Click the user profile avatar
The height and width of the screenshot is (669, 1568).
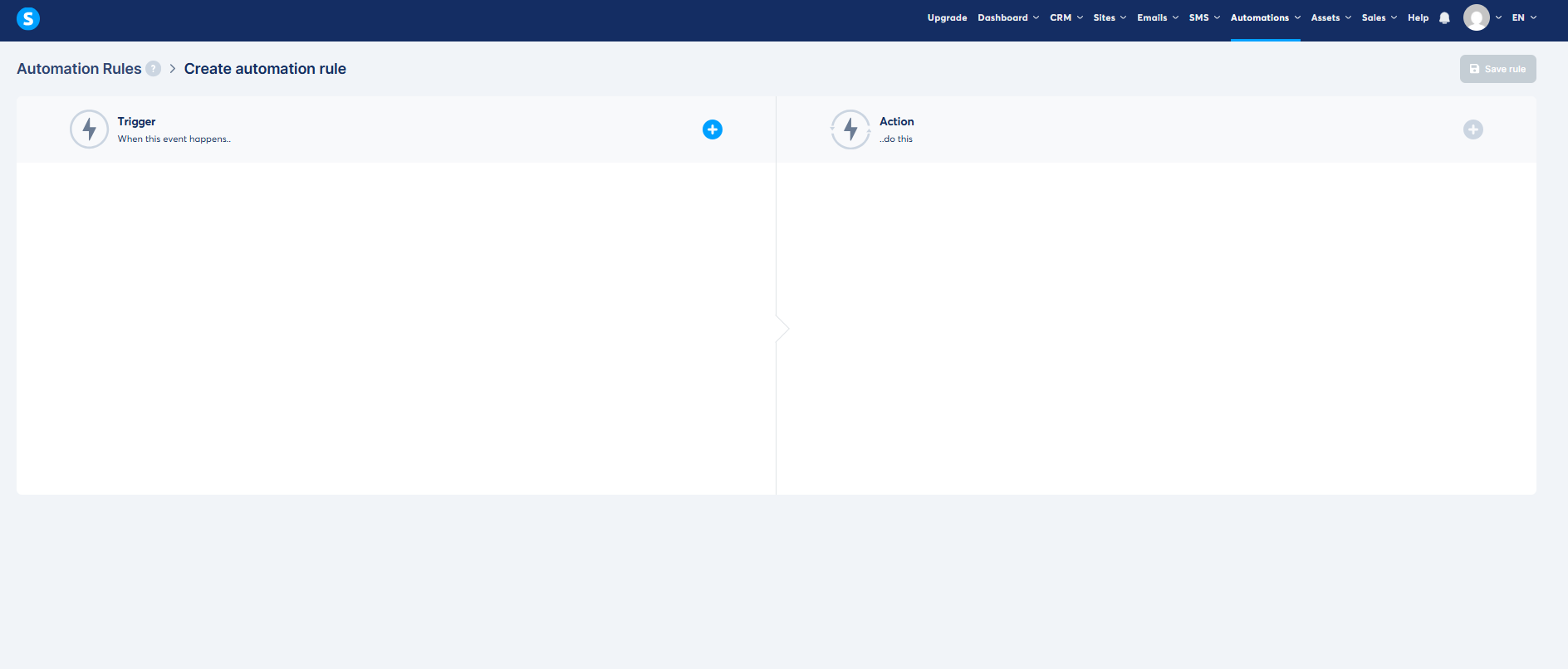tap(1476, 17)
